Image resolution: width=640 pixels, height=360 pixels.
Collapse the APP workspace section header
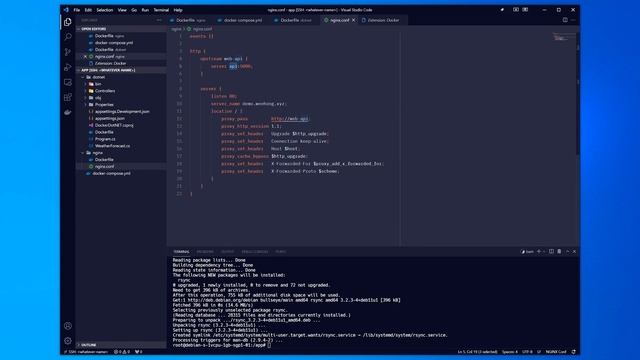click(121, 70)
